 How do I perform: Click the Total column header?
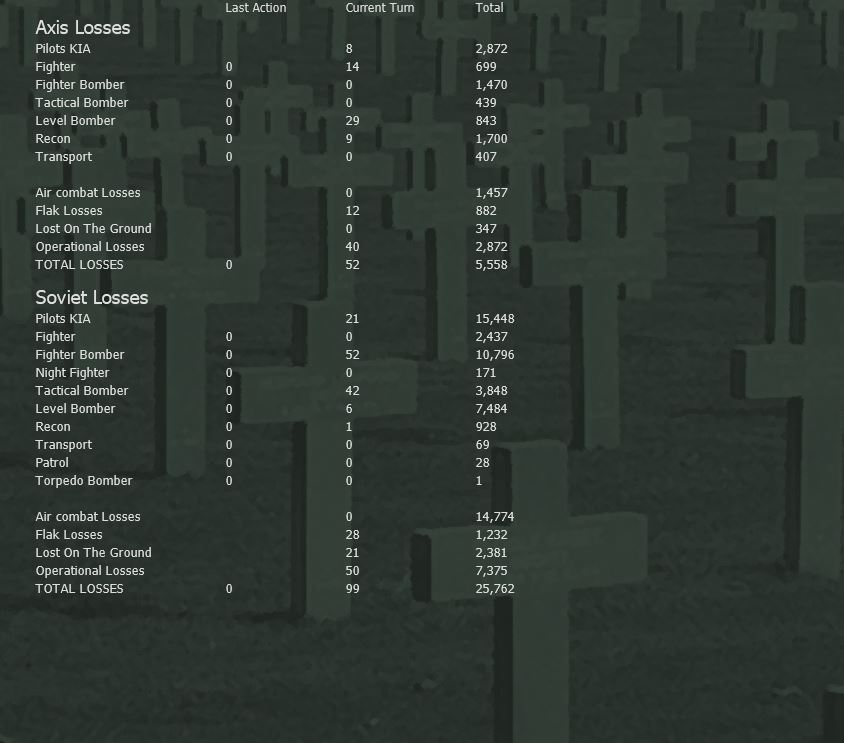point(489,8)
